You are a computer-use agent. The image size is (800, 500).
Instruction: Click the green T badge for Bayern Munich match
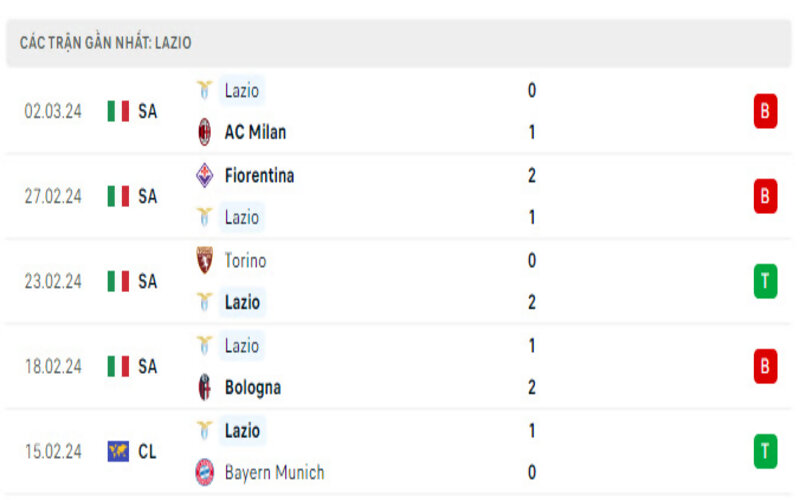(x=765, y=452)
